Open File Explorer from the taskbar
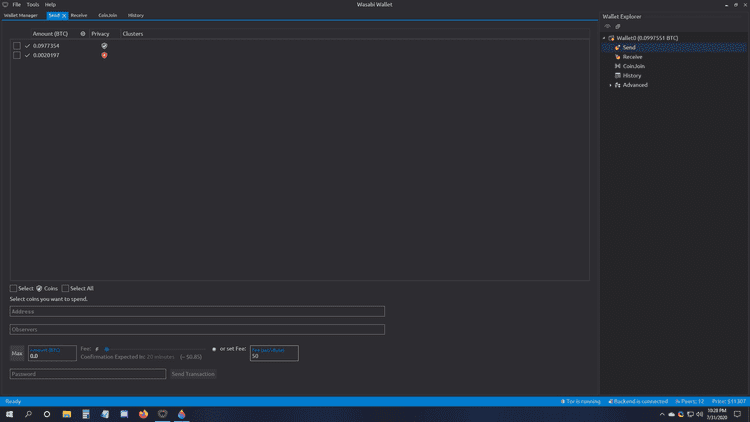 66,414
